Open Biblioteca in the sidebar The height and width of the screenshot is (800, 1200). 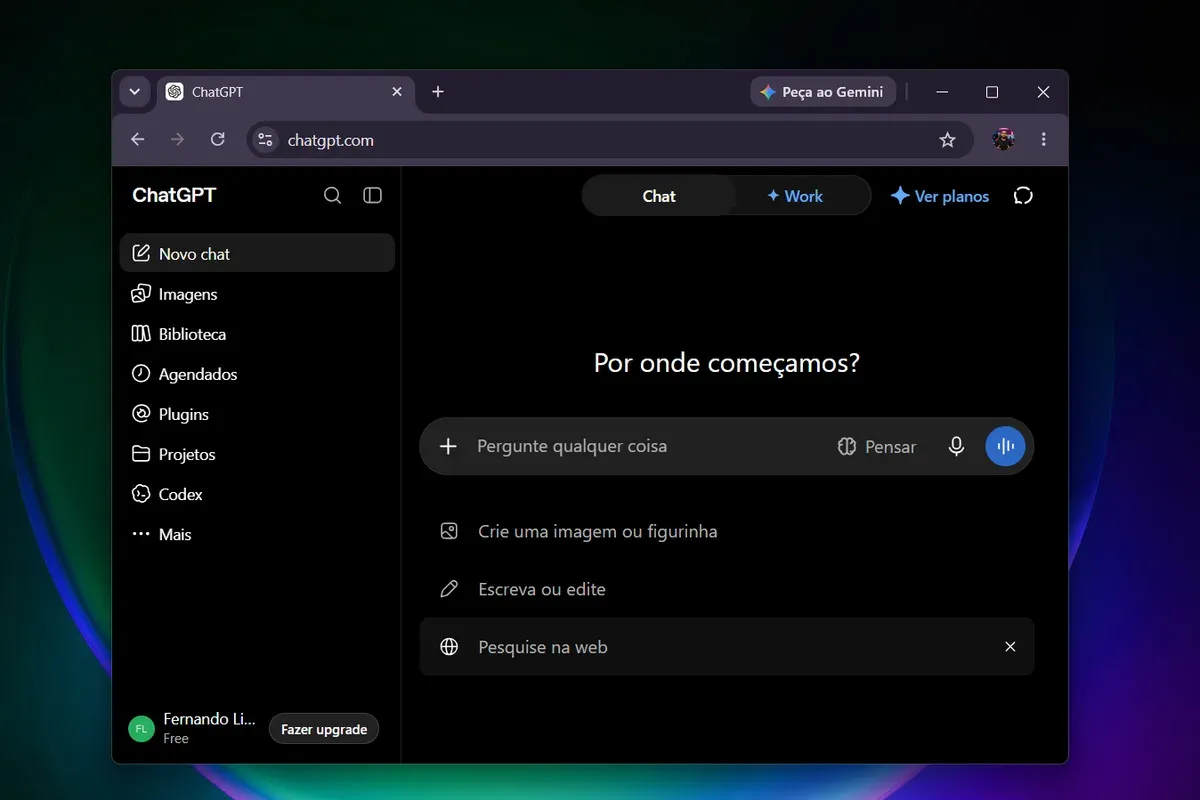tap(257, 334)
